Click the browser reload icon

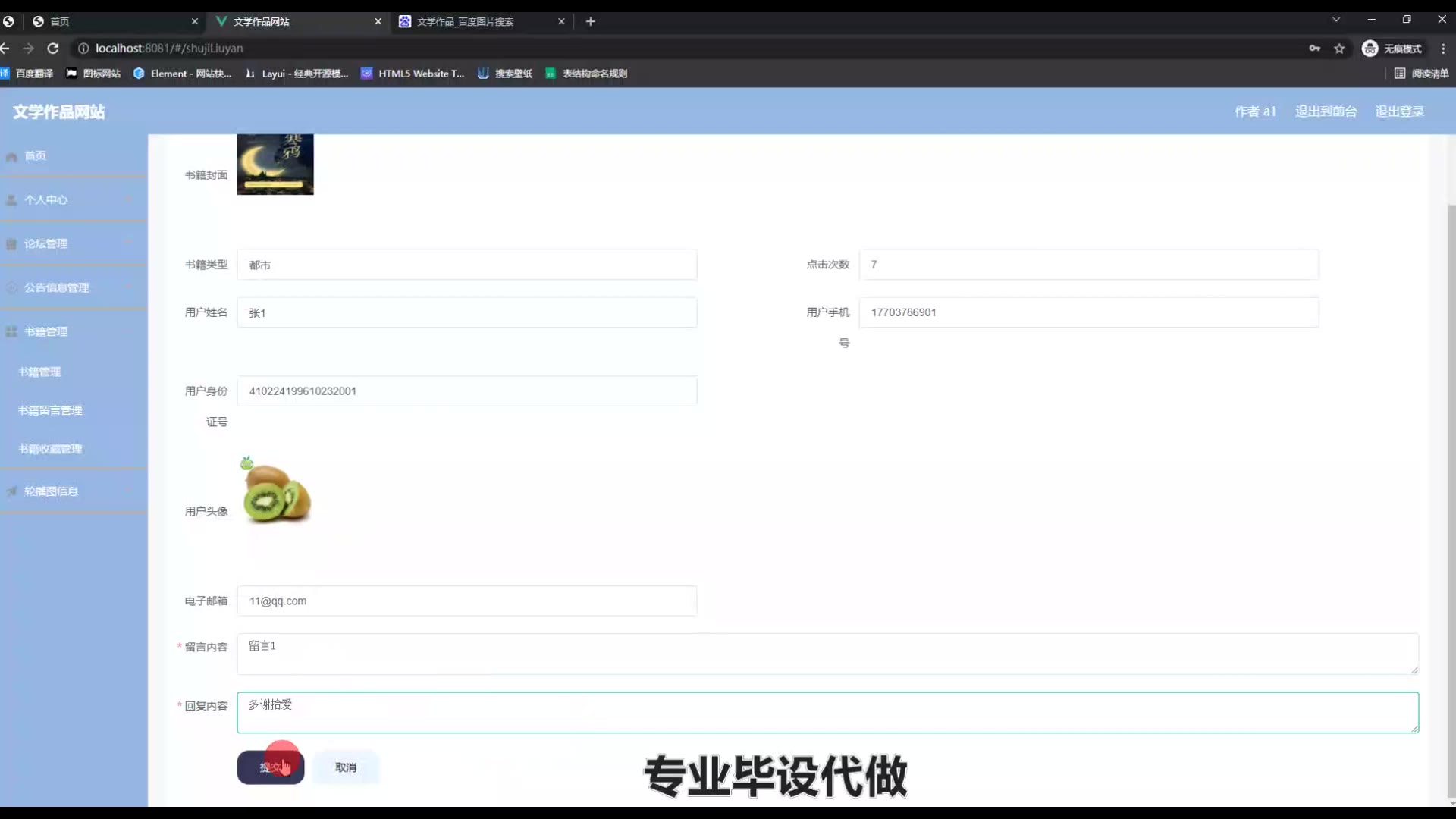pos(53,48)
